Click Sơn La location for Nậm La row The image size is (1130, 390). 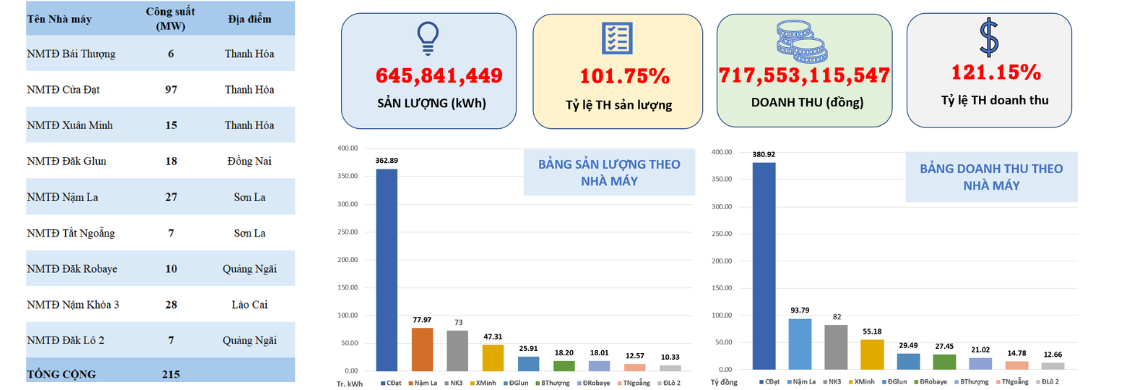[249, 197]
